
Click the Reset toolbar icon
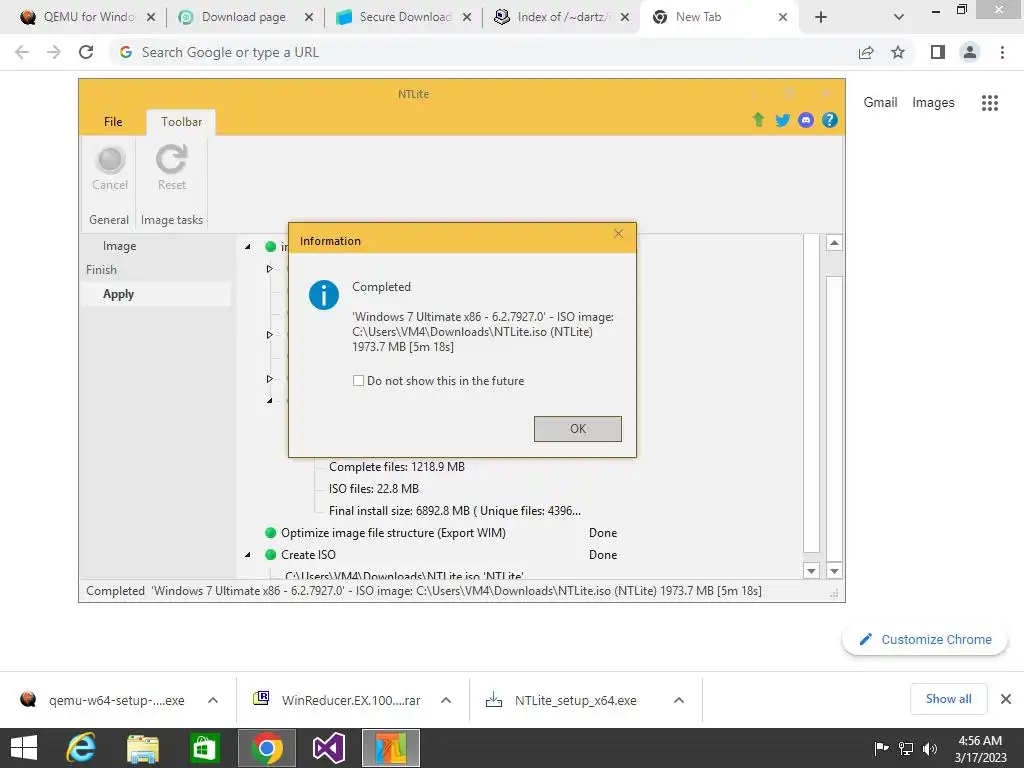172,168
